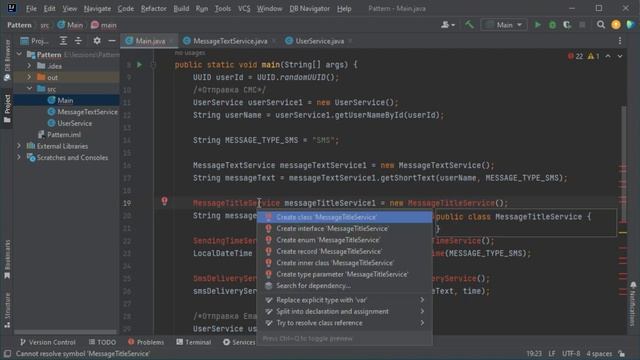Open the user account icon dropdown
This screenshot has height=360, width=640.
(448, 25)
